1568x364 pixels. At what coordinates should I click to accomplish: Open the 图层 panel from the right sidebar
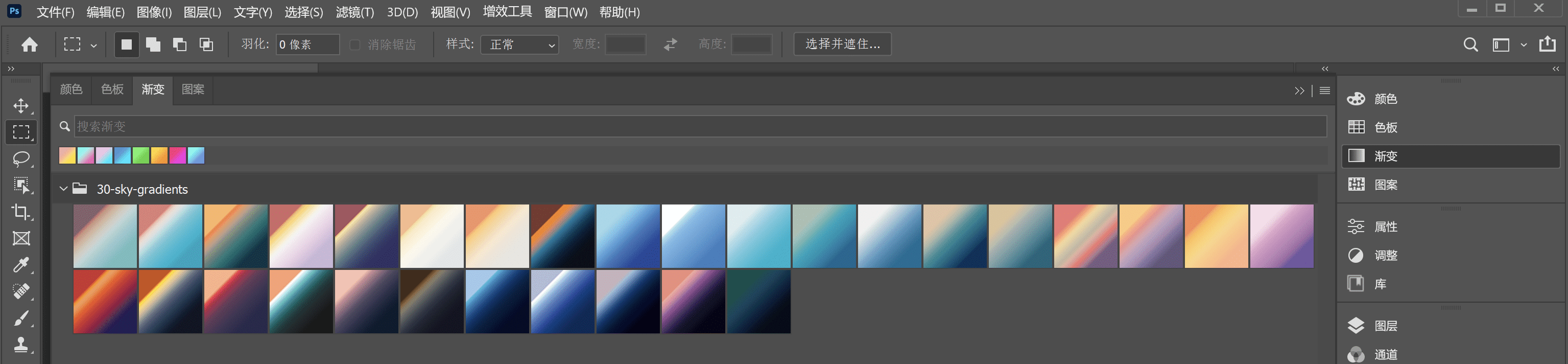pos(1385,326)
